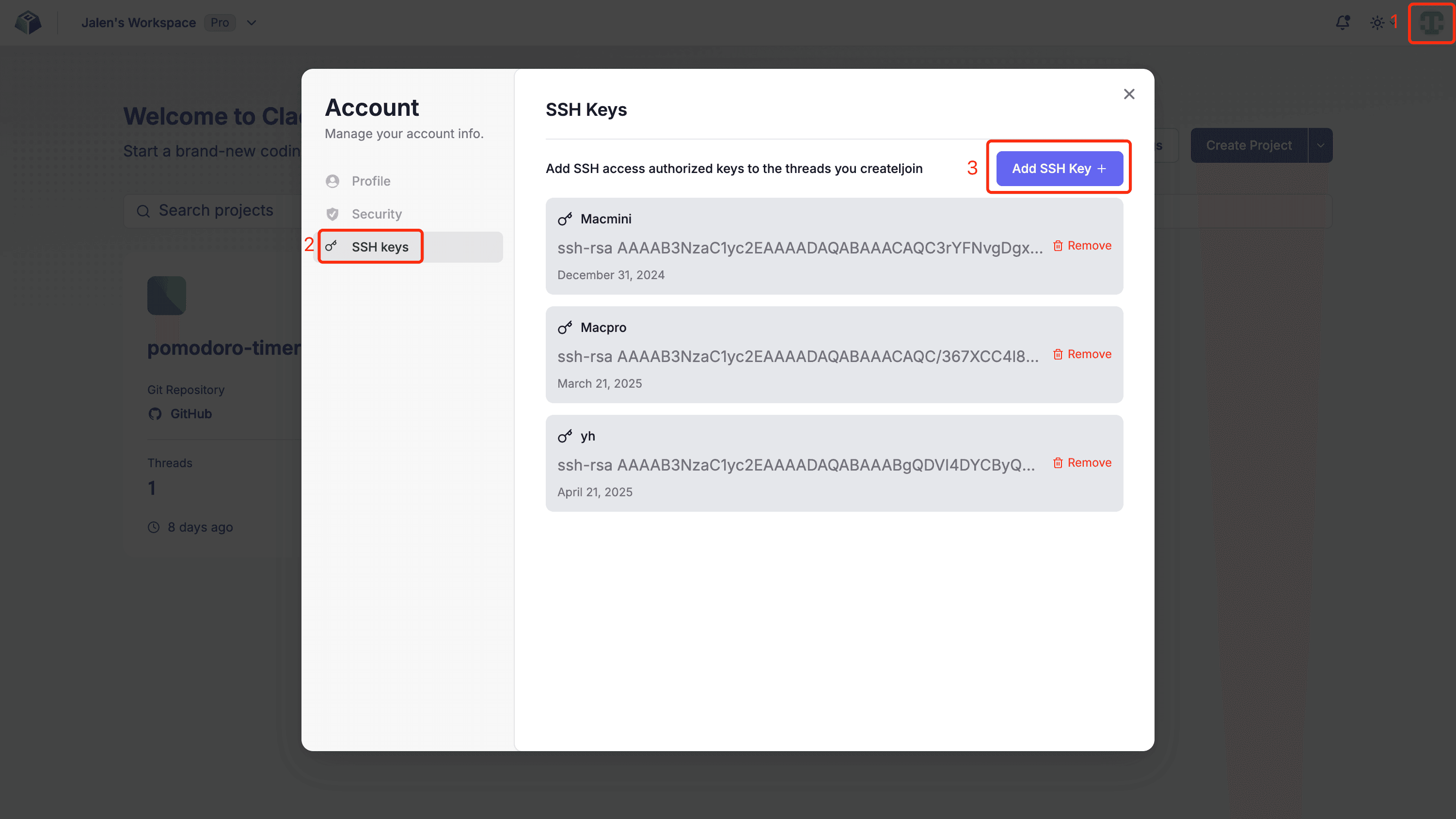
Task: Click the Git Repository label
Action: pos(186,390)
